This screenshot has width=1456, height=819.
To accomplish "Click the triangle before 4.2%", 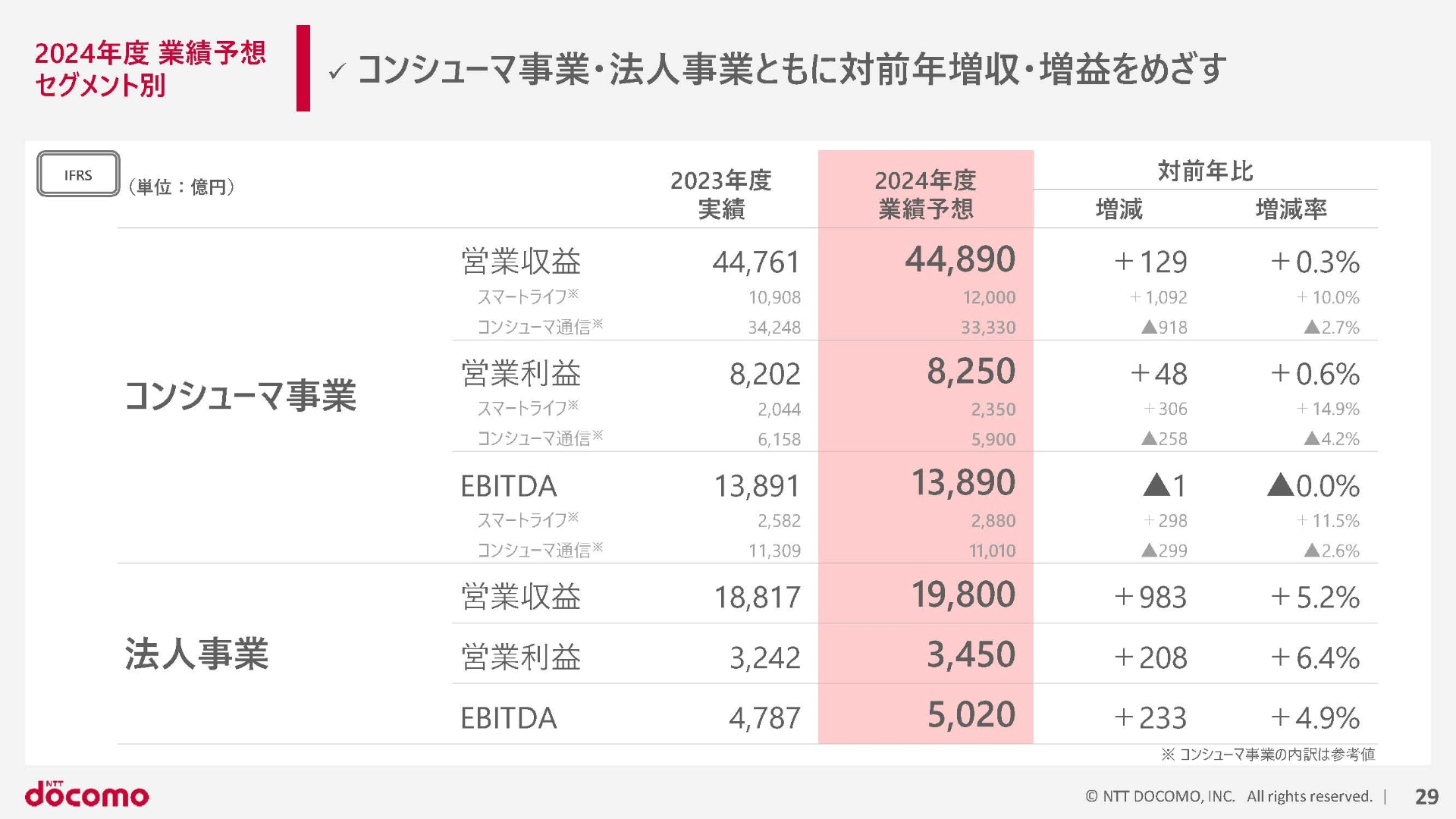I will [x=1312, y=438].
